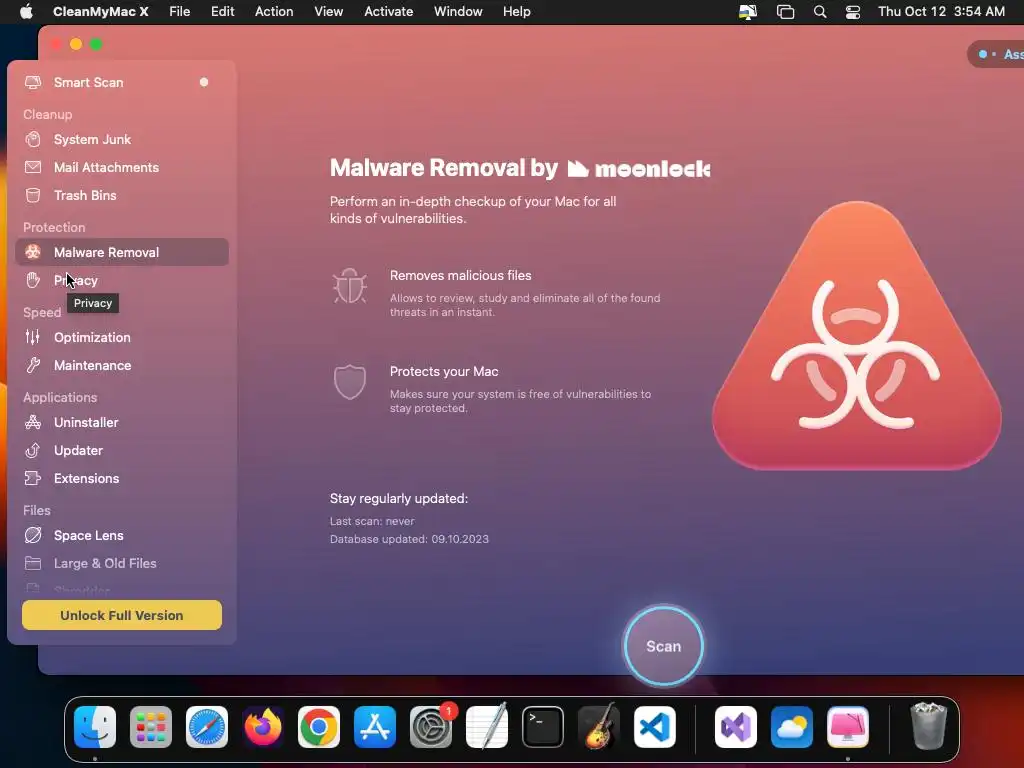Click the window switcher icon in menu bar
This screenshot has width=1024, height=768.
(785, 12)
